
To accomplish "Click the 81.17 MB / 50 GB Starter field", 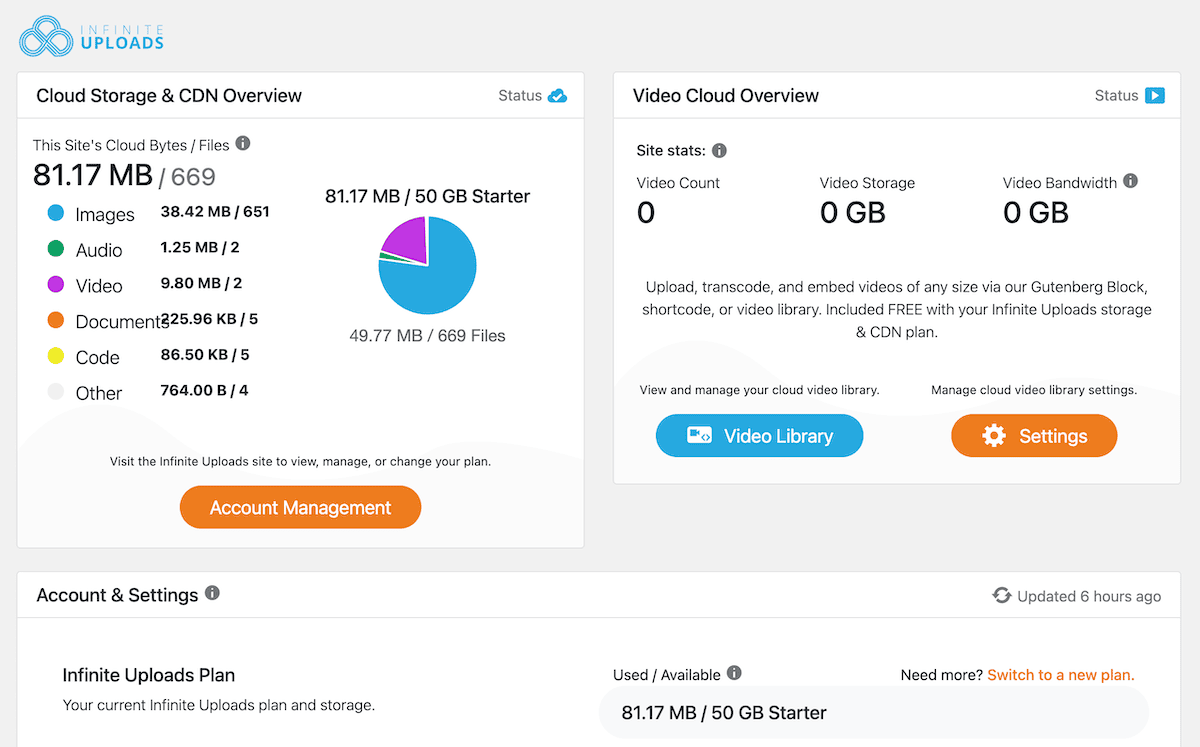I will click(x=874, y=713).
